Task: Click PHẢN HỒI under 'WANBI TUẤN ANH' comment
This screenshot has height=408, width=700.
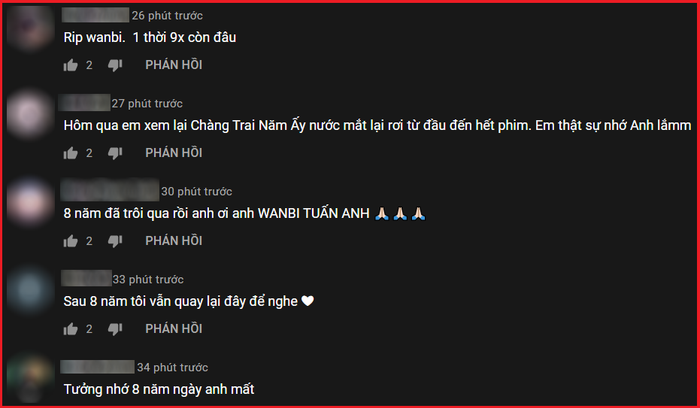Action: pyautogui.click(x=174, y=241)
